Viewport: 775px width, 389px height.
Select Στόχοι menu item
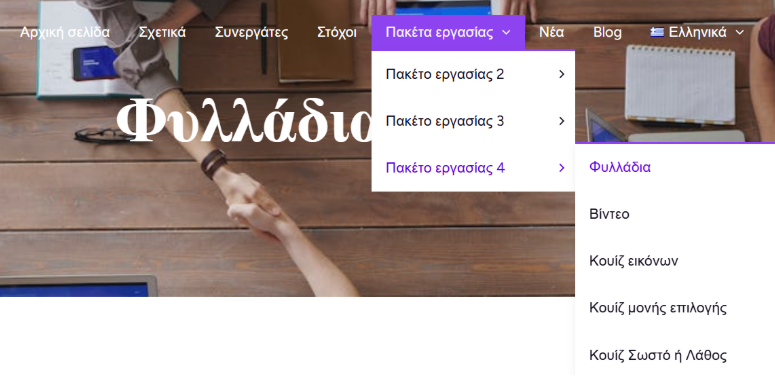point(337,32)
